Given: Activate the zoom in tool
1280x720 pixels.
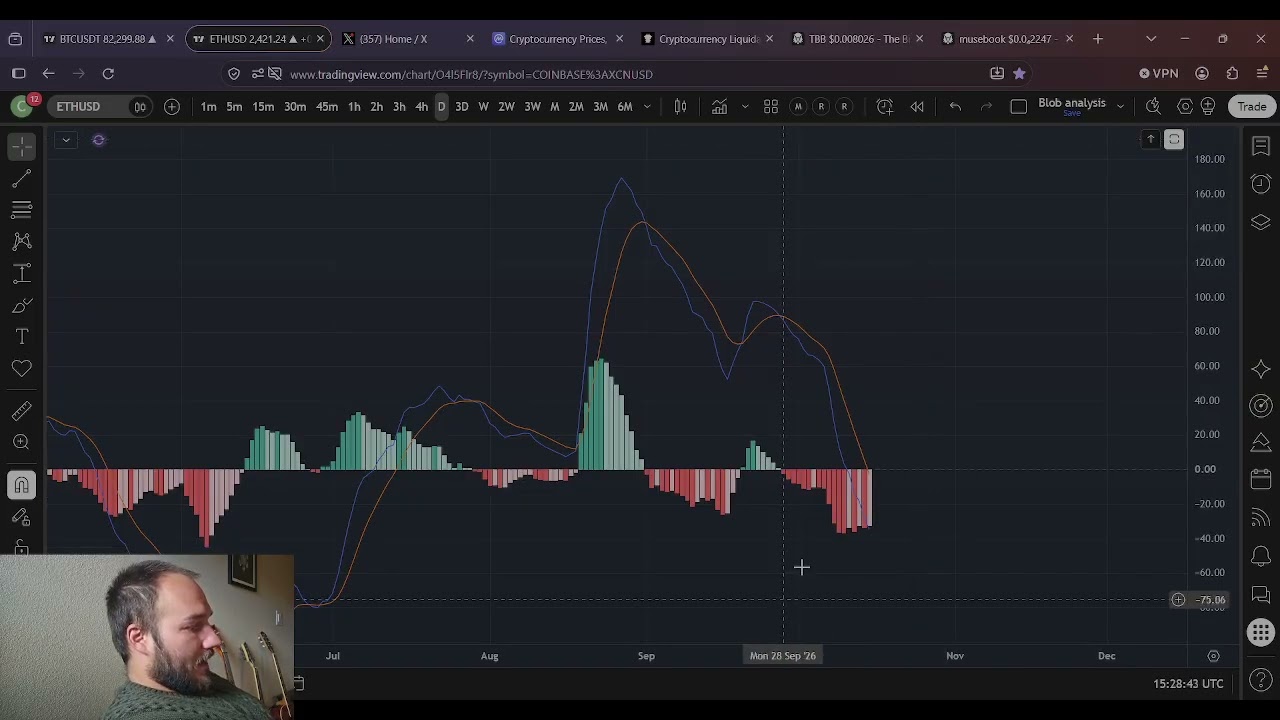Looking at the screenshot, I should pos(21,442).
